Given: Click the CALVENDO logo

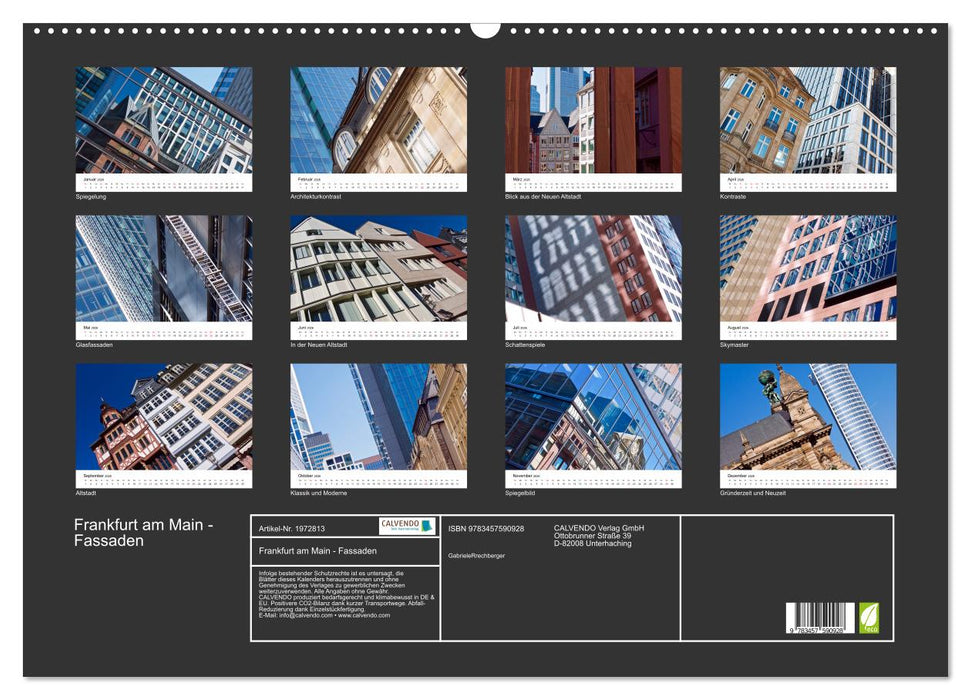Looking at the screenshot, I should point(407,526).
